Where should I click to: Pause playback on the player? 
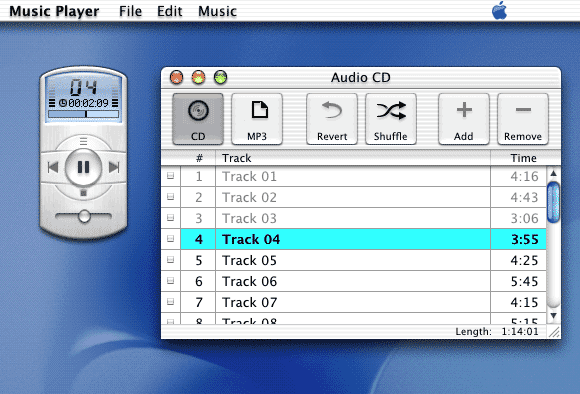pyautogui.click(x=83, y=167)
